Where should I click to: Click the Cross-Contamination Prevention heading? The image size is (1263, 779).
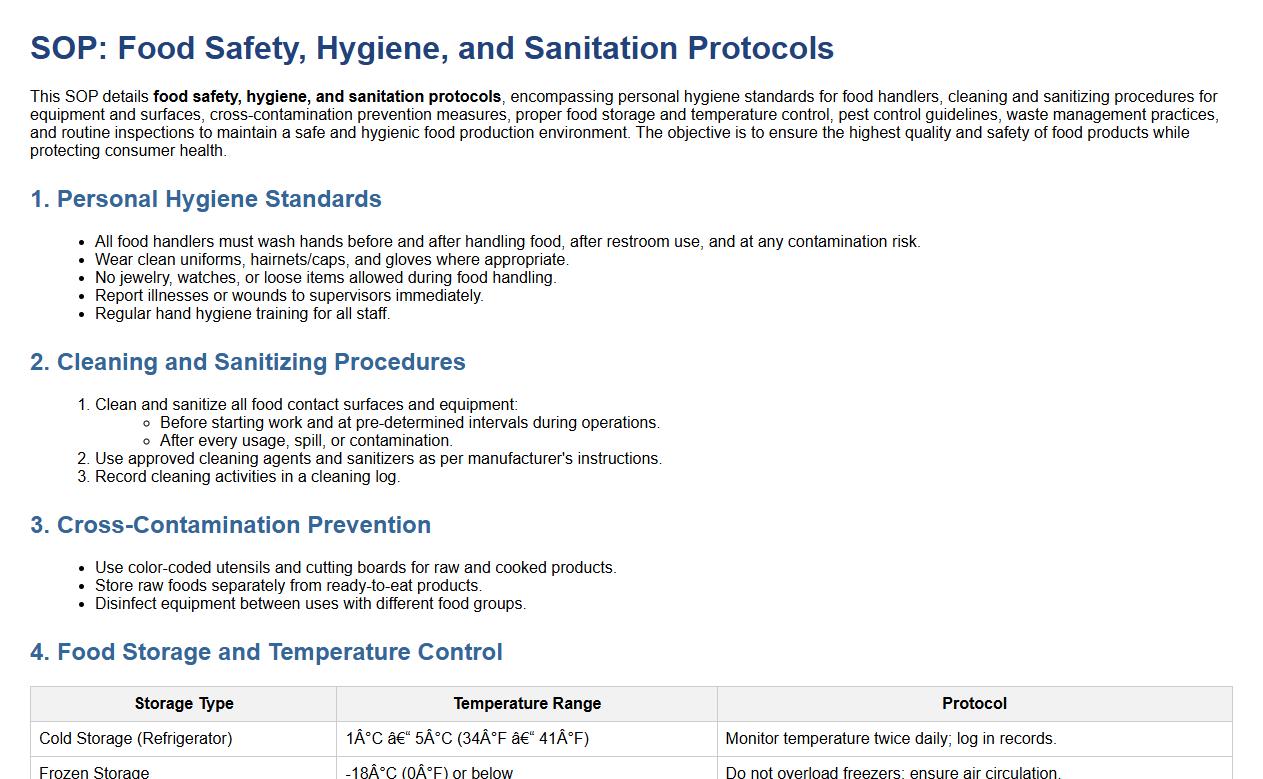230,525
